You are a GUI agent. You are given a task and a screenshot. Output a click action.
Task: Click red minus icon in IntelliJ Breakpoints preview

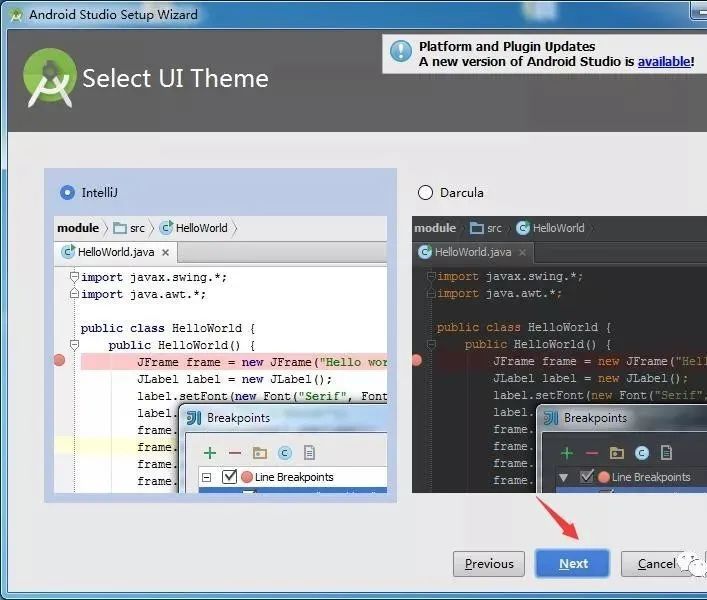click(x=234, y=453)
